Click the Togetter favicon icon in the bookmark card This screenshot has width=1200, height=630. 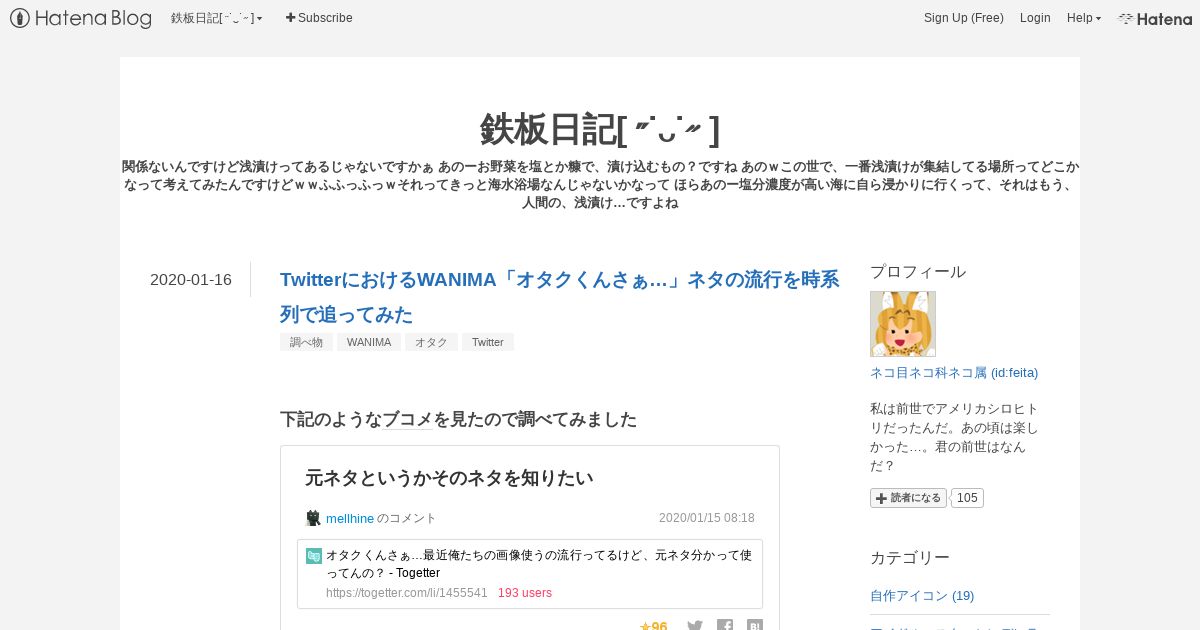[x=314, y=556]
